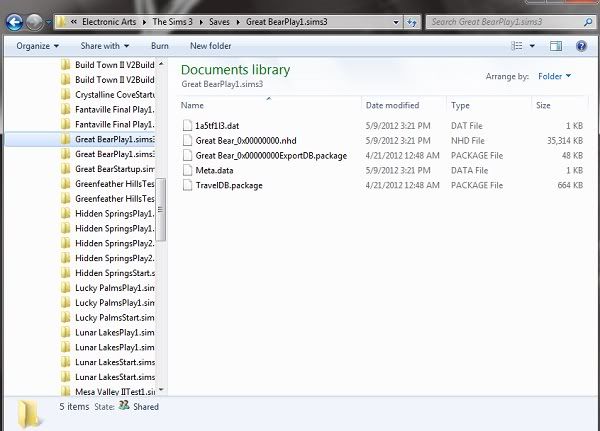Click the NHD File type cell

pyautogui.click(x=468, y=140)
